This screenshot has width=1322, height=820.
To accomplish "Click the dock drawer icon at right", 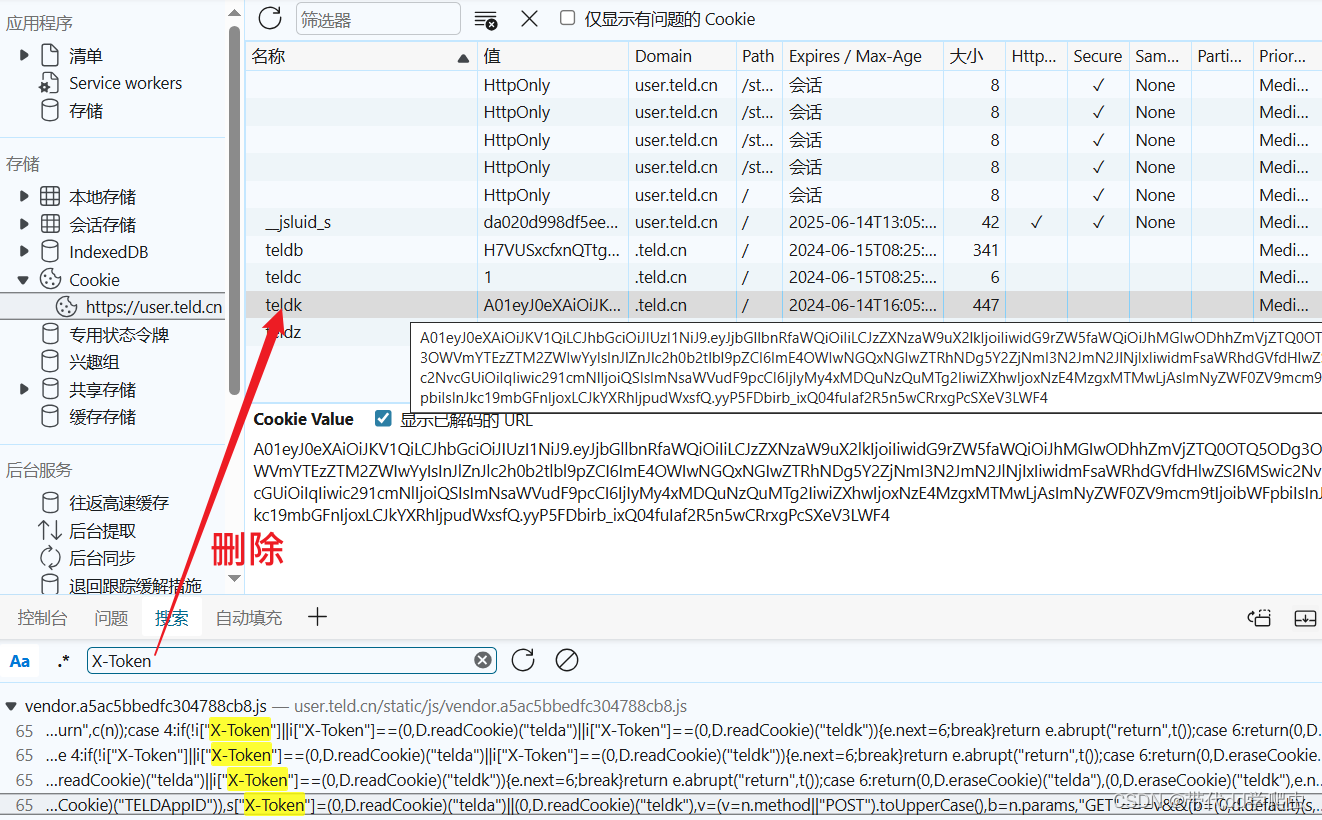I will pos(1259,618).
